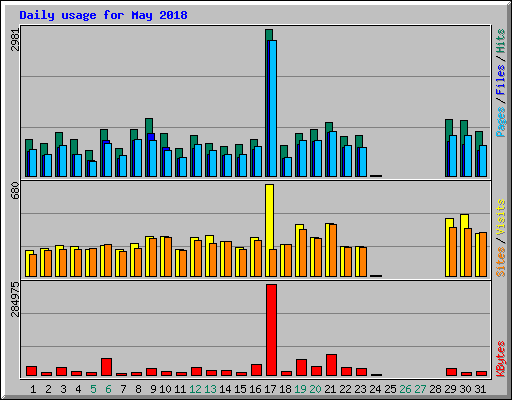Select the red KBytes bar for day 1
The height and width of the screenshot is (400, 512).
31,371
